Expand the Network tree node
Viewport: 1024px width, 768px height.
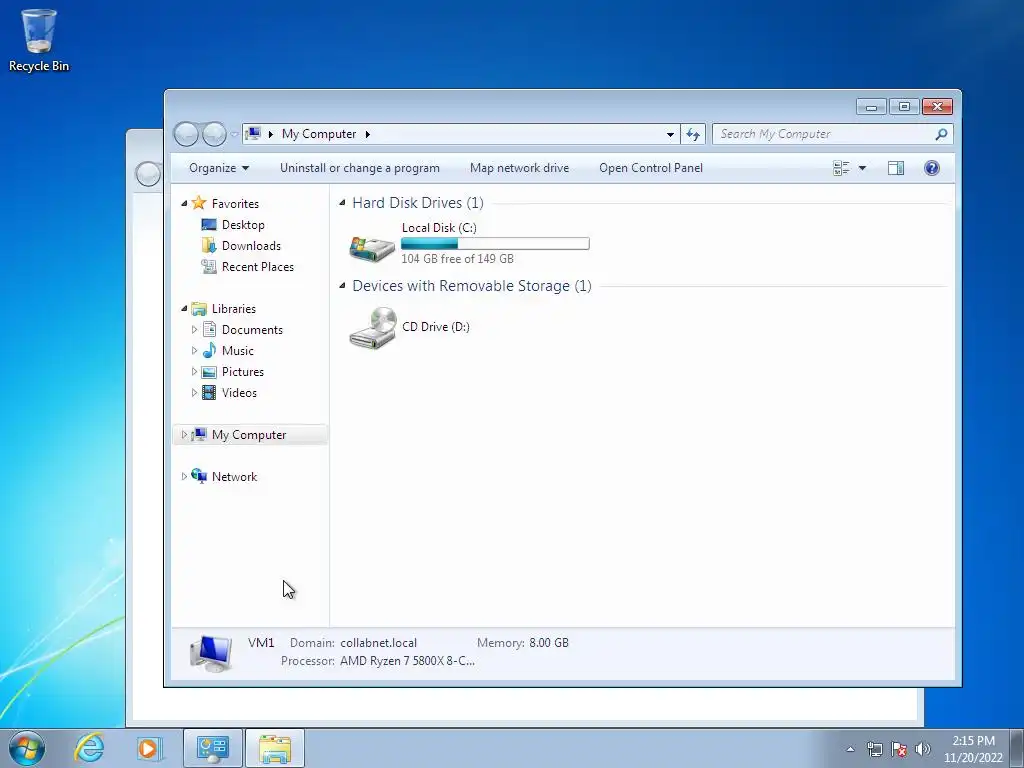(x=184, y=476)
